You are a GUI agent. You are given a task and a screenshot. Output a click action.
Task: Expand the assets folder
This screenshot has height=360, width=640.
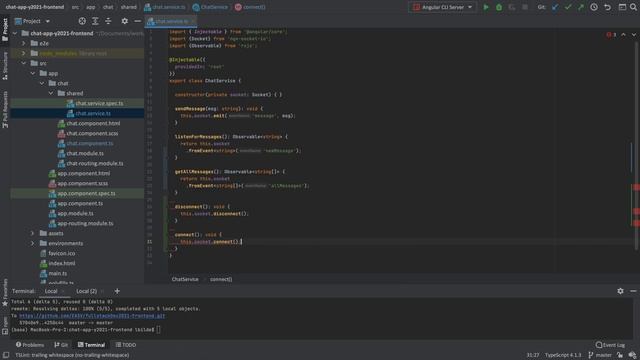(33, 233)
